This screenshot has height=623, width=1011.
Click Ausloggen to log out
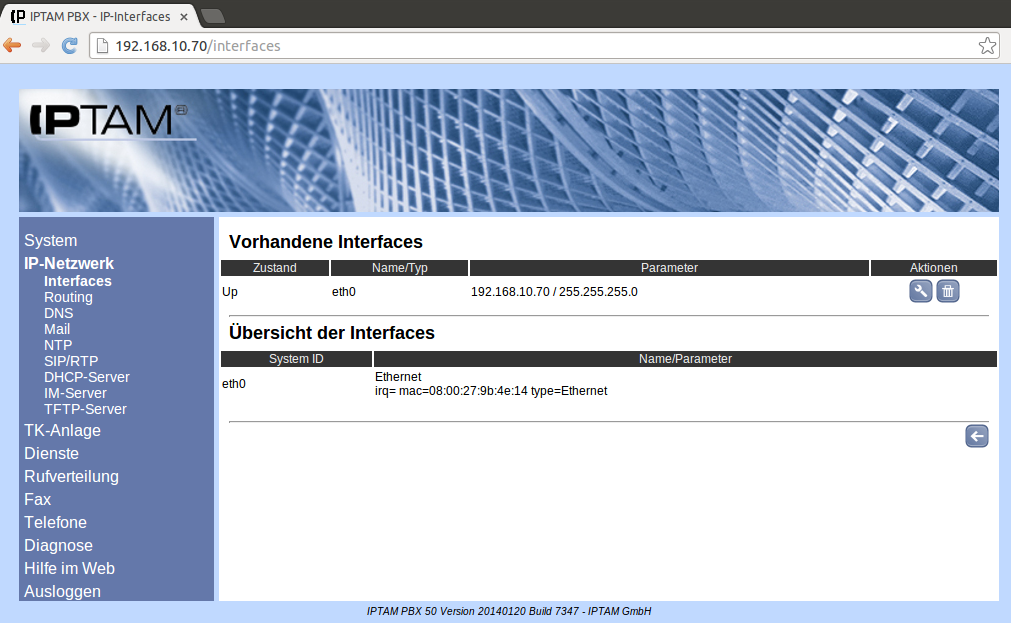[62, 591]
